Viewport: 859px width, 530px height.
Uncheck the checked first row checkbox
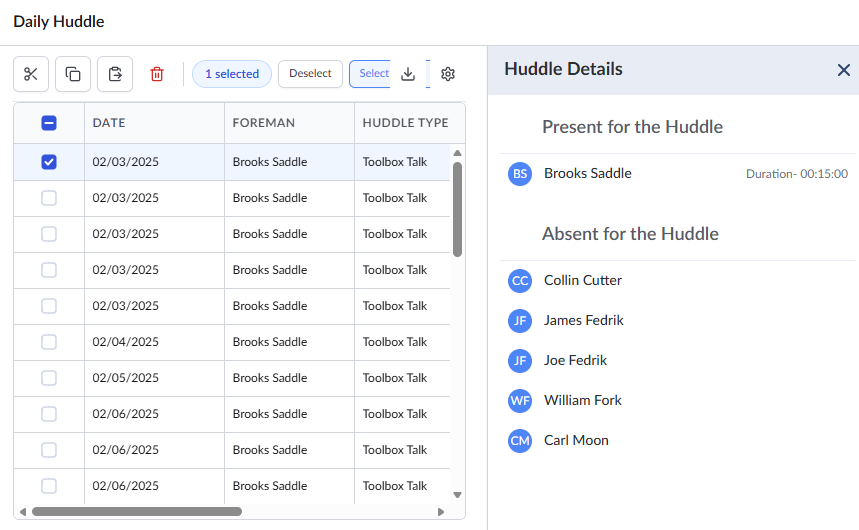click(x=49, y=162)
